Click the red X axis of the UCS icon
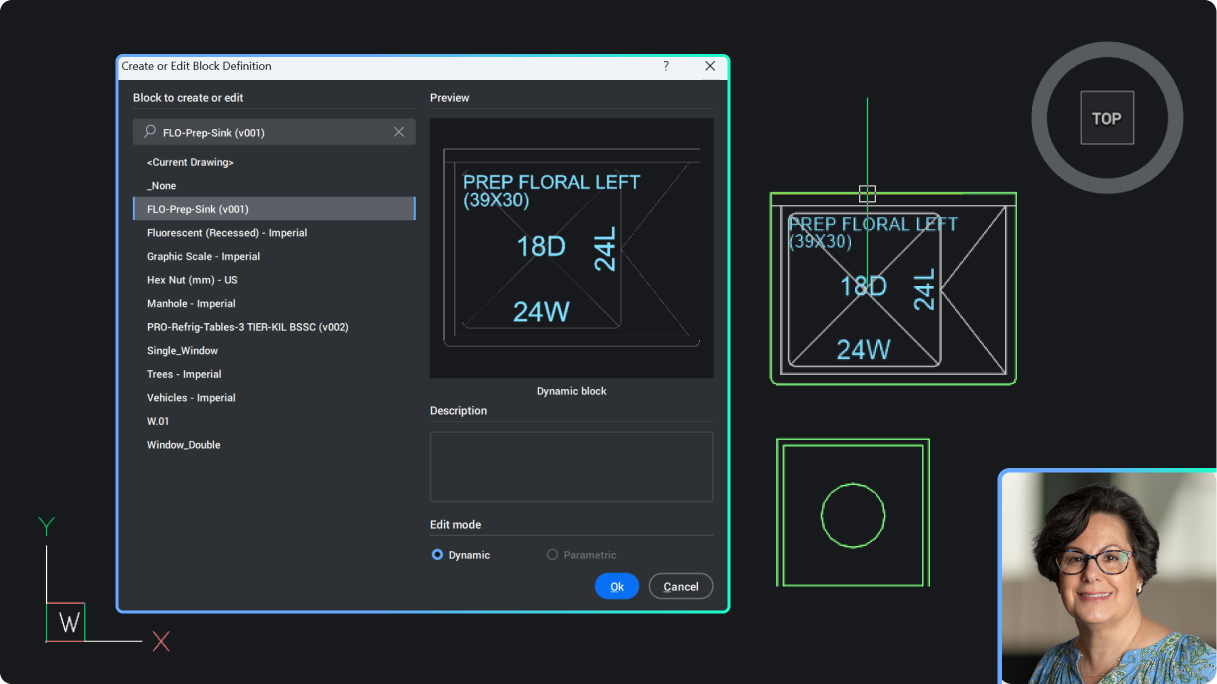The image size is (1217, 684). click(x=160, y=641)
